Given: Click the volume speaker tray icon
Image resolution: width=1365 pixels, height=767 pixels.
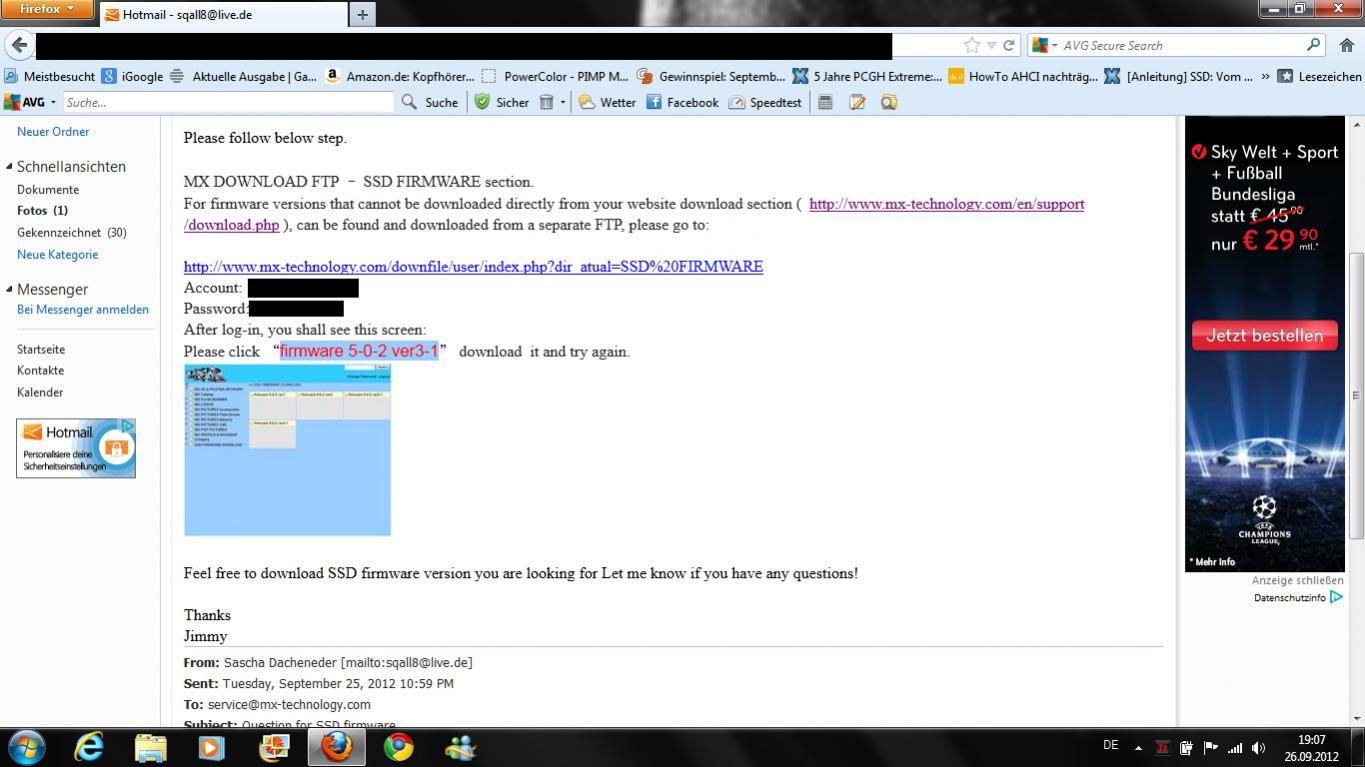Looking at the screenshot, I should [x=1258, y=747].
